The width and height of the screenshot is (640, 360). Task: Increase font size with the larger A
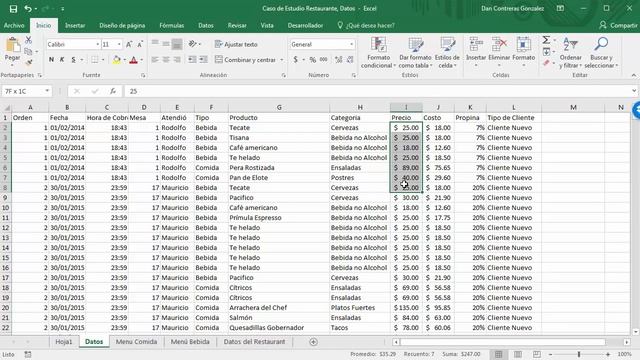point(129,44)
